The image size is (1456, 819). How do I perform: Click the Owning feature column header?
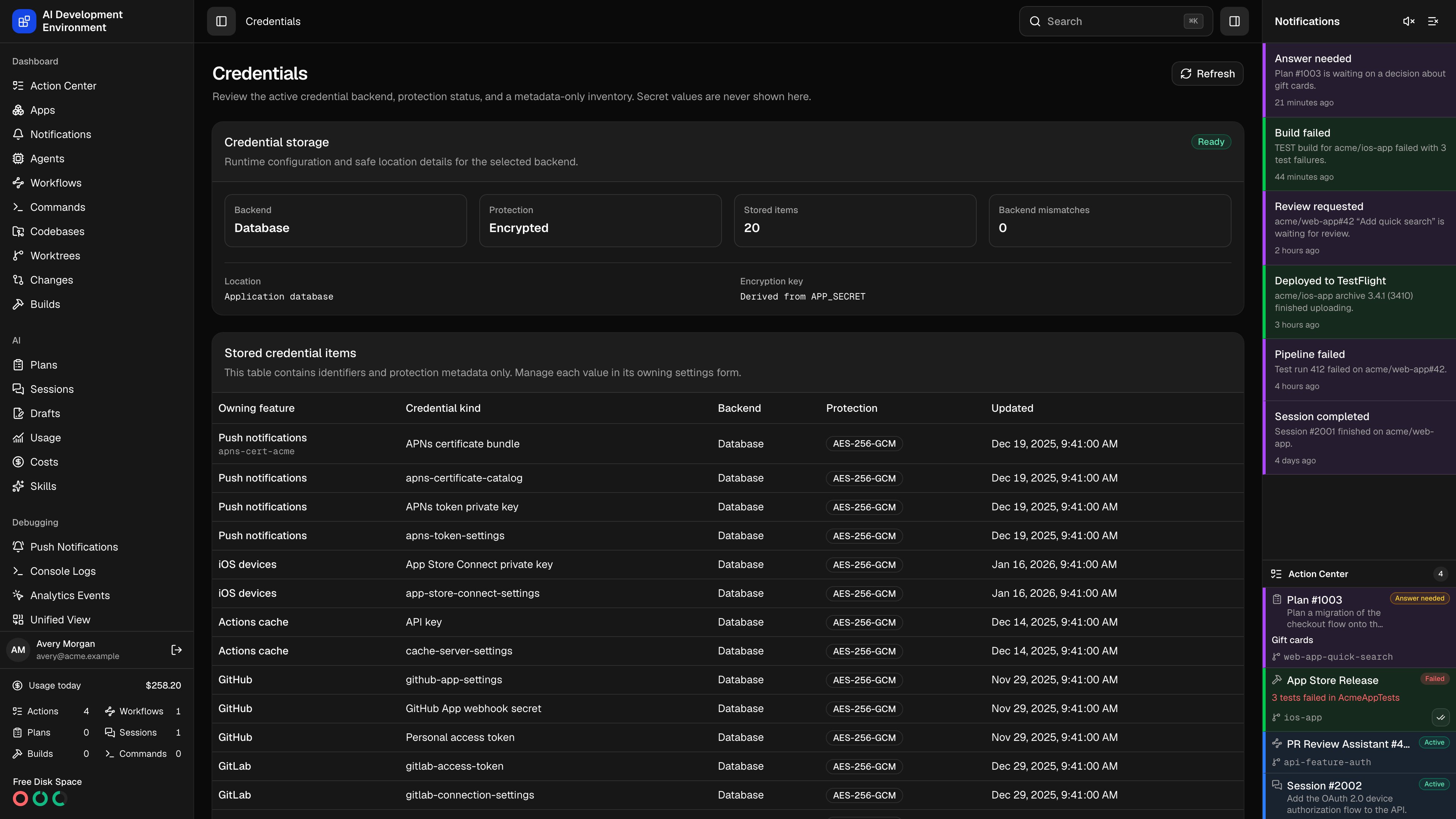256,408
